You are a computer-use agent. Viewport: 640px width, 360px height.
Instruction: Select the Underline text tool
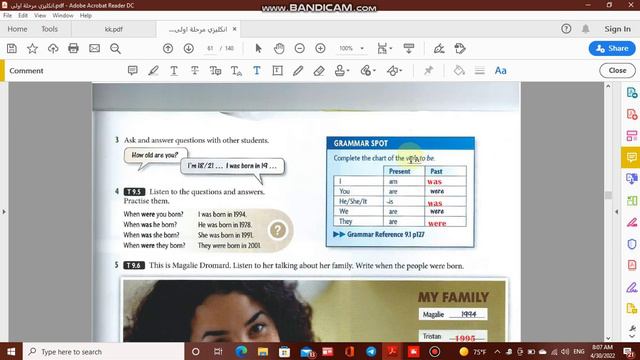(174, 71)
